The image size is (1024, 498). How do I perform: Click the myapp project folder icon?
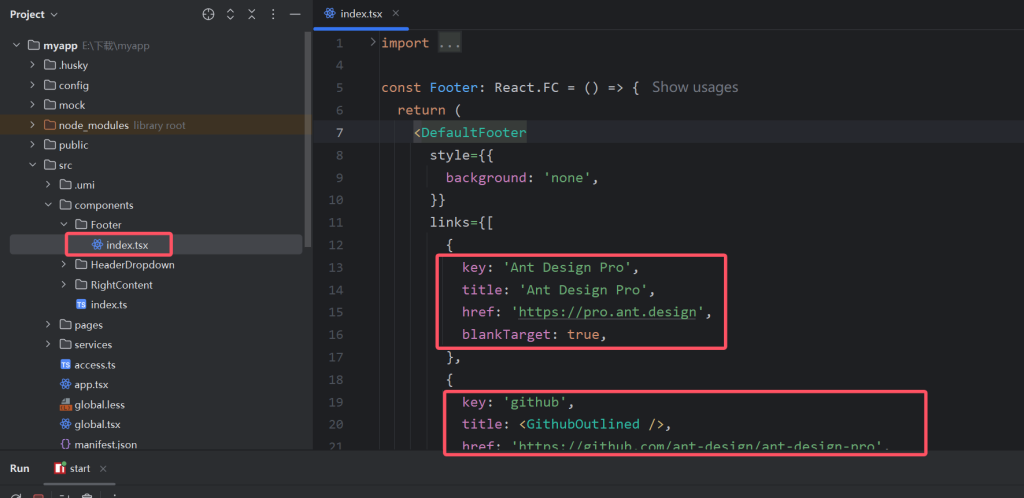tap(33, 46)
